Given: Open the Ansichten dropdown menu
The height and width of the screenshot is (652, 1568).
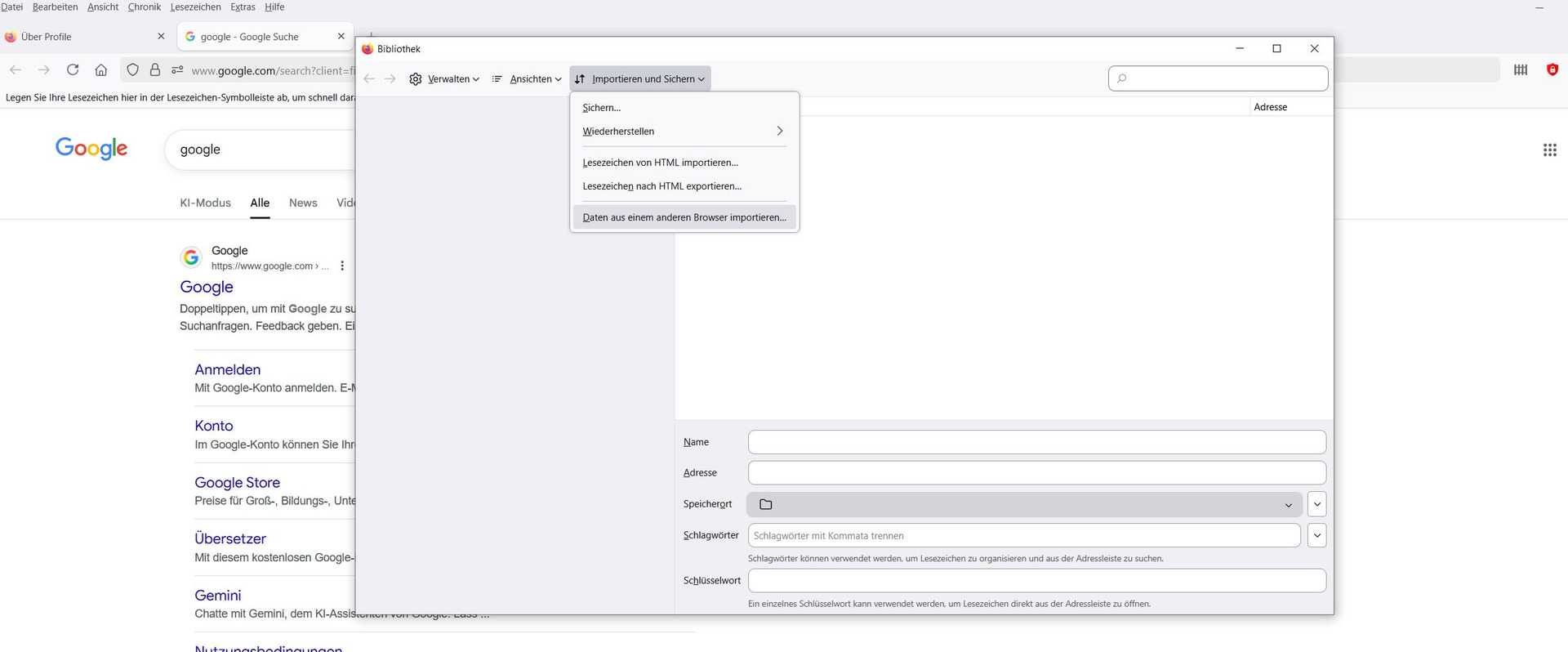Looking at the screenshot, I should pyautogui.click(x=527, y=79).
